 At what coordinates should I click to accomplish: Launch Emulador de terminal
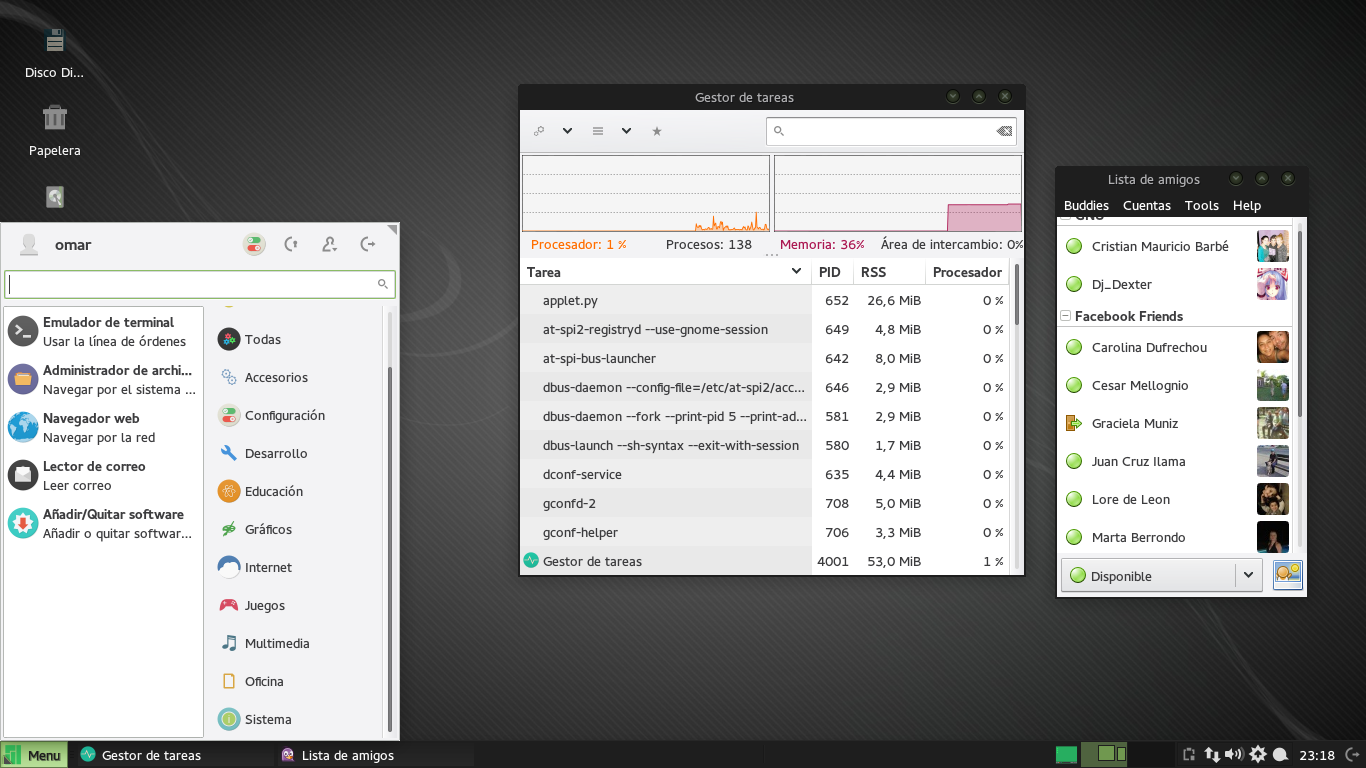(x=103, y=332)
